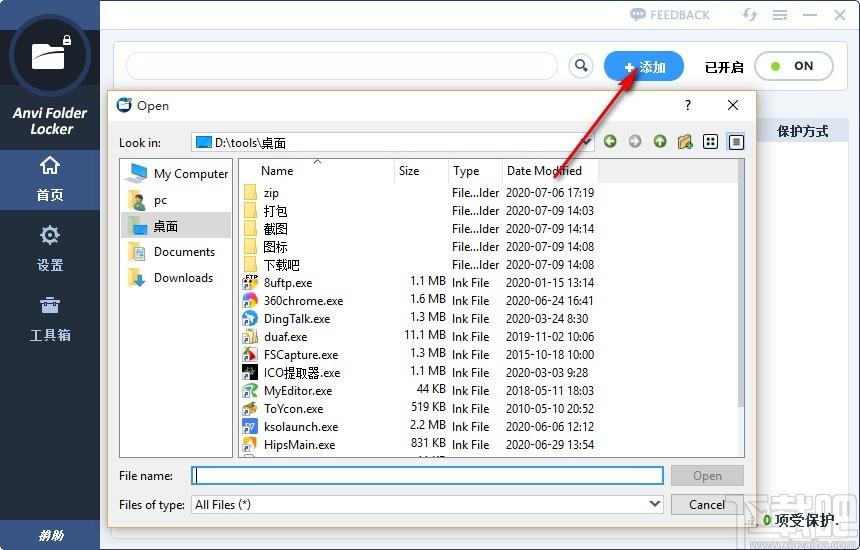Click date 2020-07-06 17:19 cell

pyautogui.click(x=550, y=192)
